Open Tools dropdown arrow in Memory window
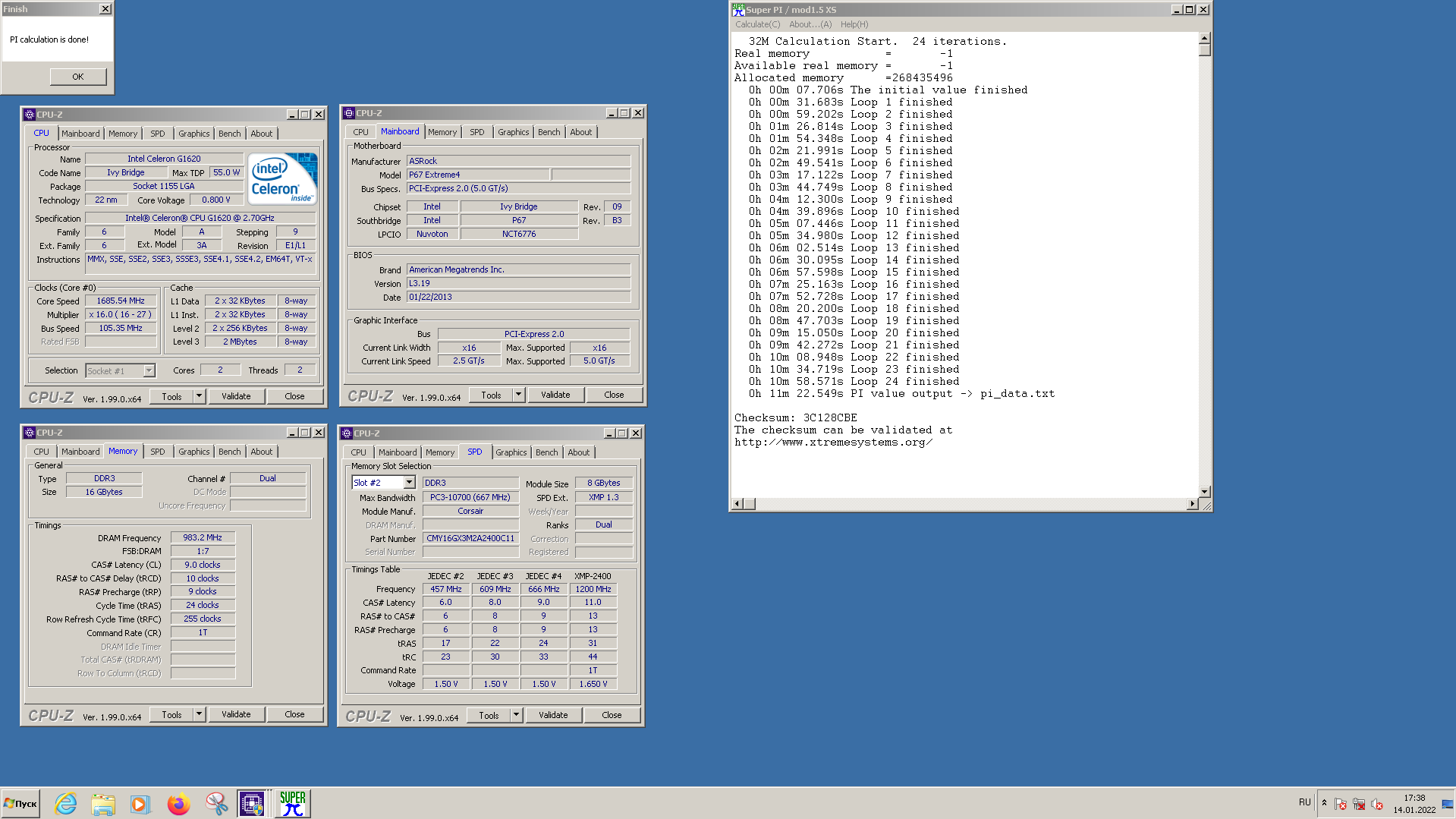1456x819 pixels. pos(200,714)
